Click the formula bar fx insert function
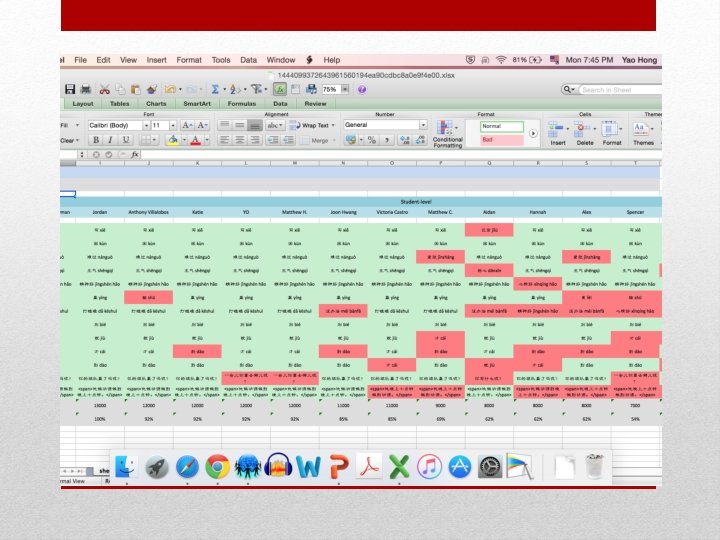The image size is (720, 540). click(135, 155)
